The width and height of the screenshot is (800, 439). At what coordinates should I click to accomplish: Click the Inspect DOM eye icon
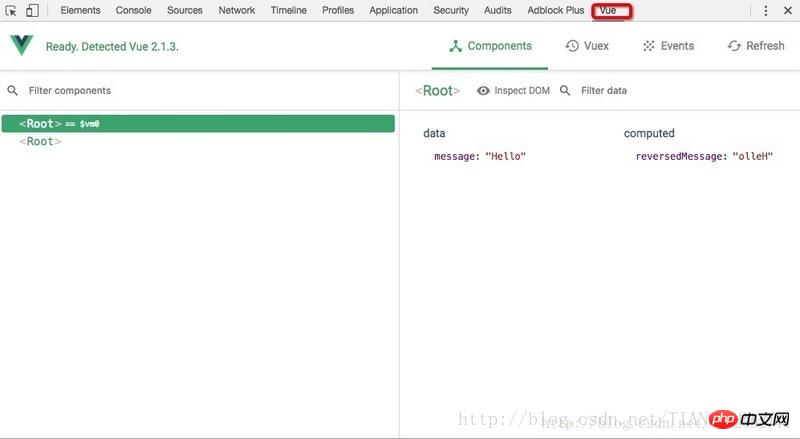483,90
